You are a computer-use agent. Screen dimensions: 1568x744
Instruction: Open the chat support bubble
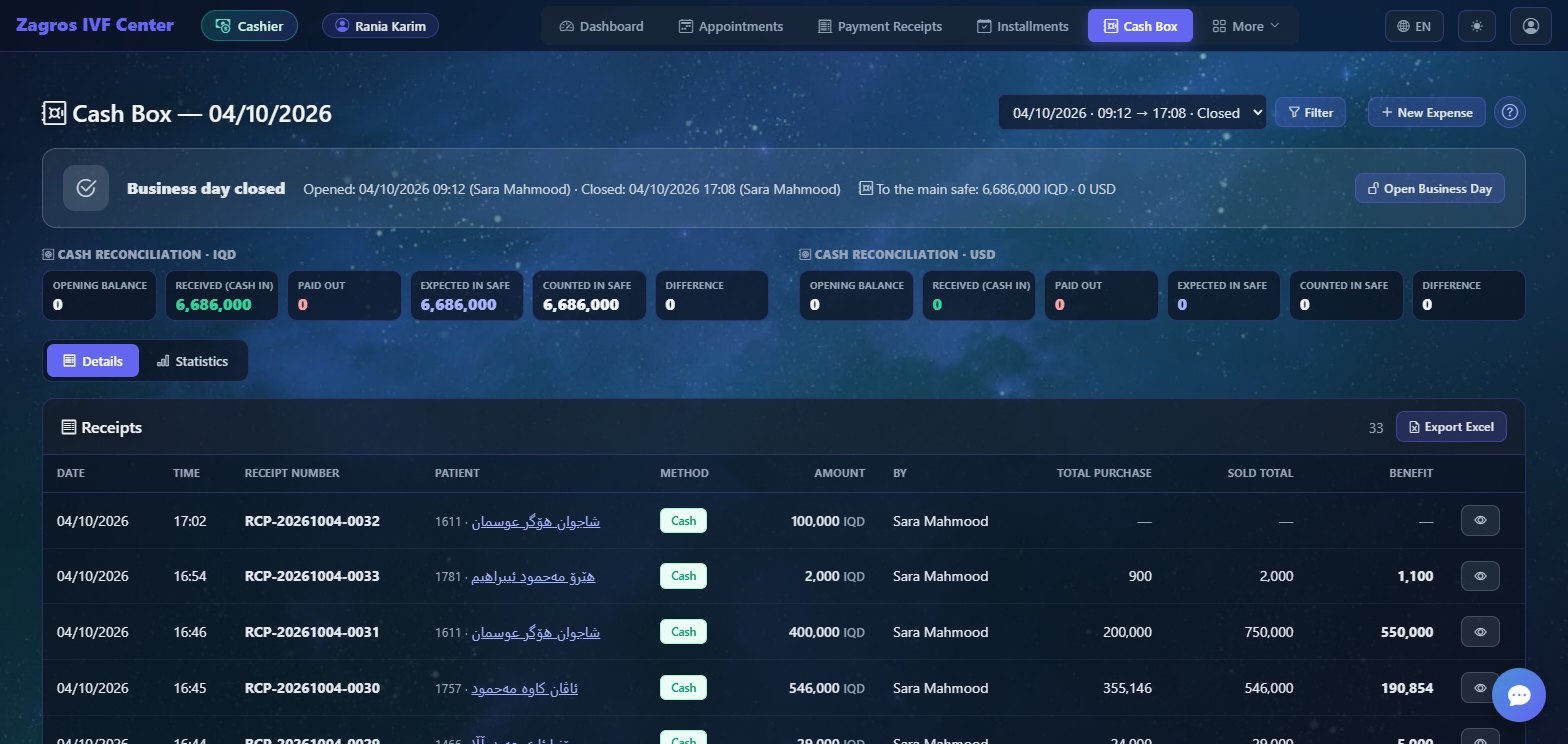(x=1518, y=694)
